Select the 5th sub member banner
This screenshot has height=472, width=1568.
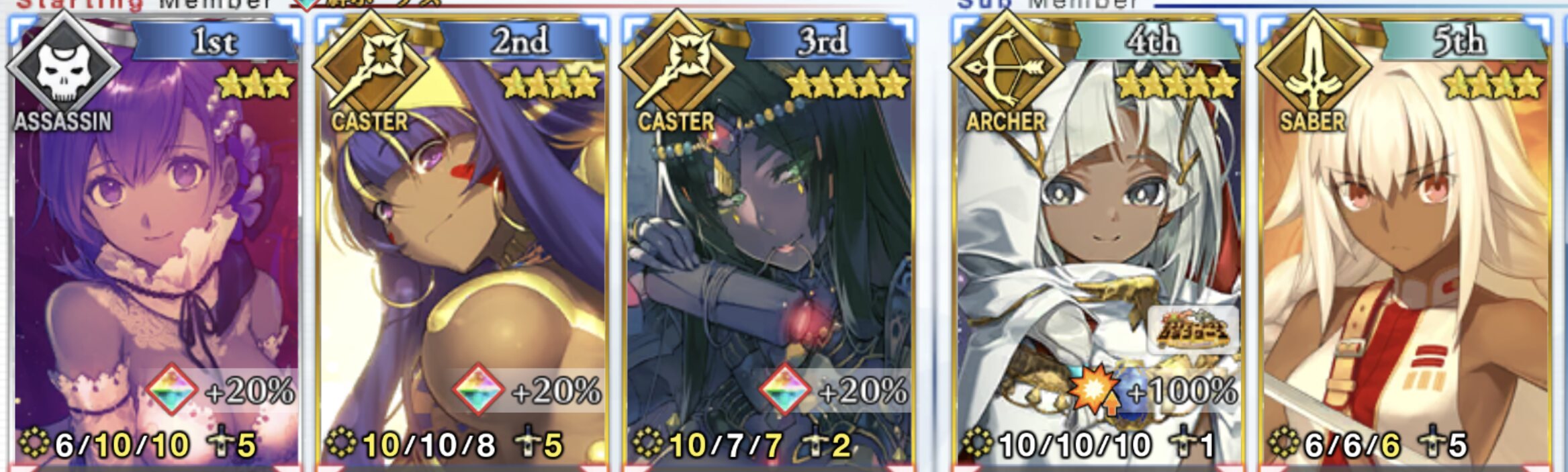point(1460,42)
